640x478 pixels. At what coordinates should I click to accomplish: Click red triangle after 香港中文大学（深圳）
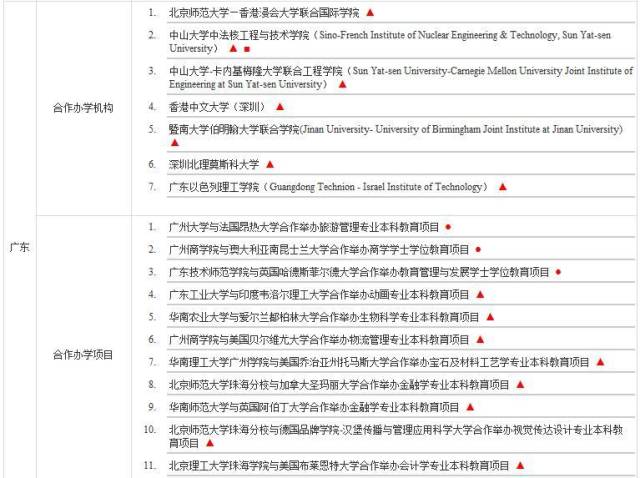280,106
